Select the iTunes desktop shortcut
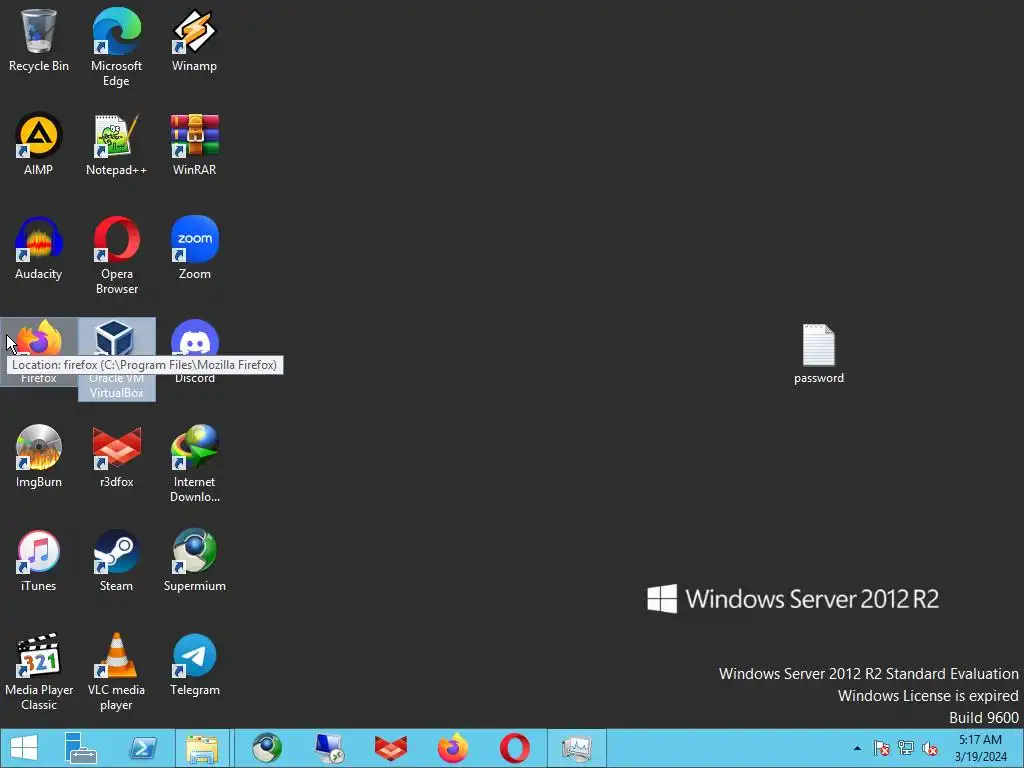Image resolution: width=1024 pixels, height=768 pixels. click(39, 560)
